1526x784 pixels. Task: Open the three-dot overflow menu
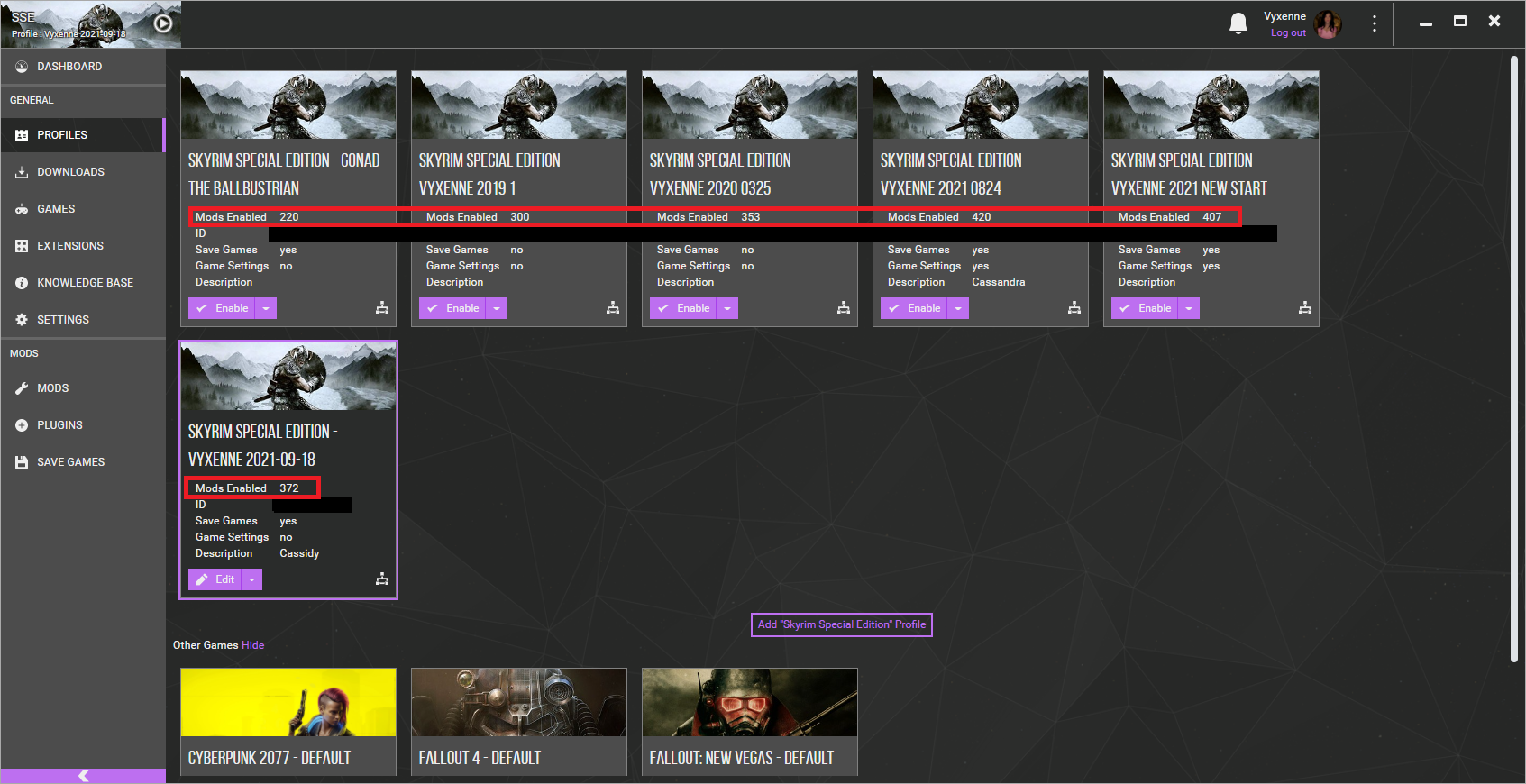tap(1374, 23)
